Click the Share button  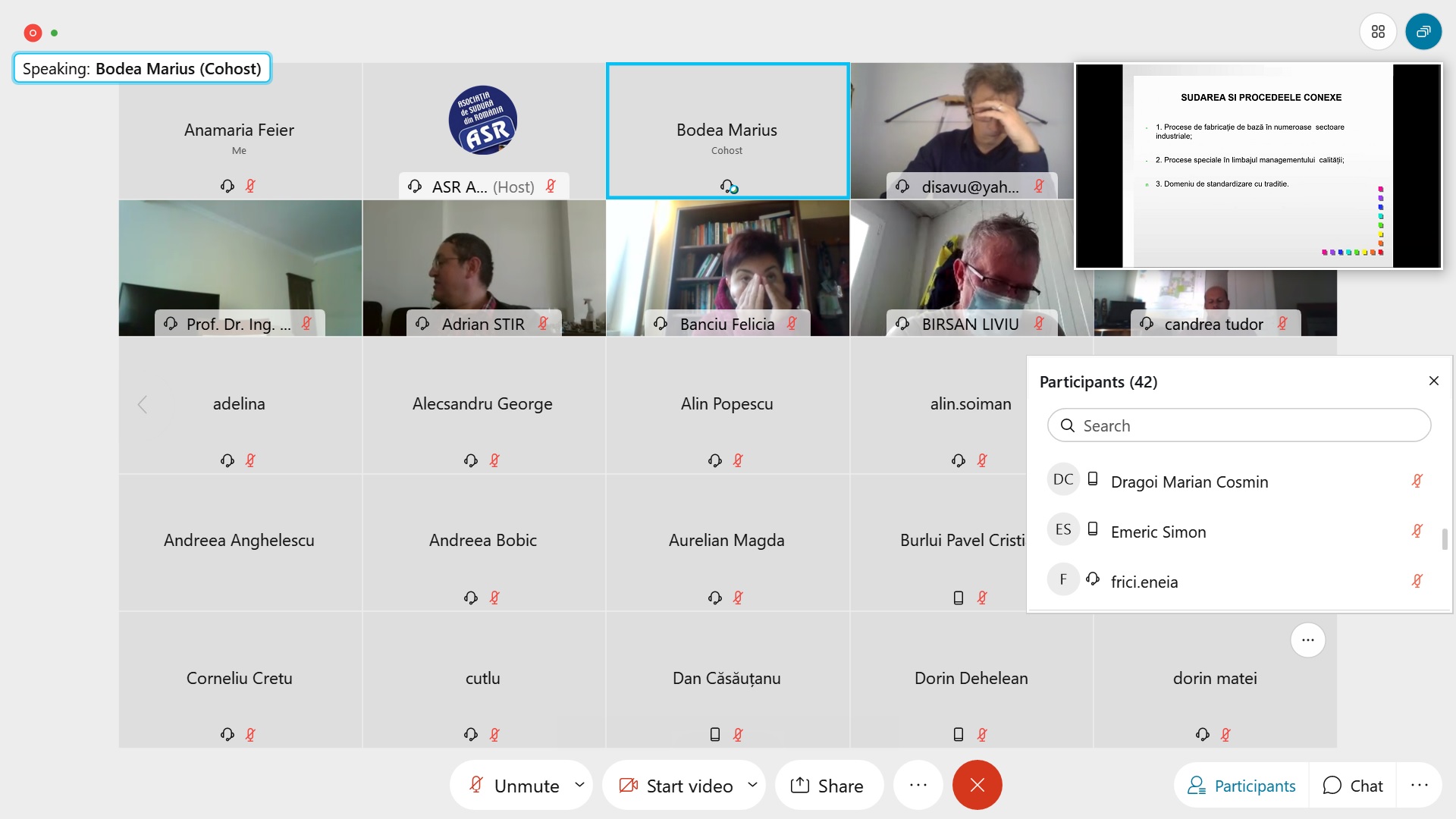pos(829,786)
